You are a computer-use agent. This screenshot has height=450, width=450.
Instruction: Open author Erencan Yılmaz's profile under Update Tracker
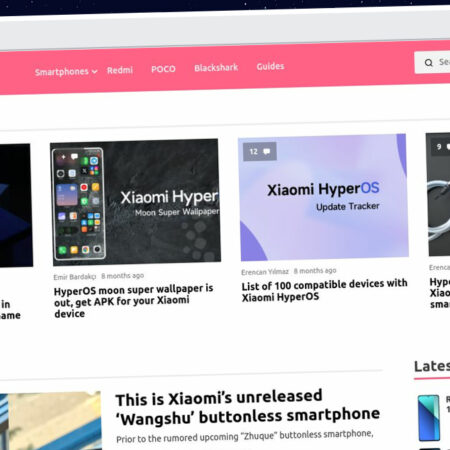click(265, 272)
